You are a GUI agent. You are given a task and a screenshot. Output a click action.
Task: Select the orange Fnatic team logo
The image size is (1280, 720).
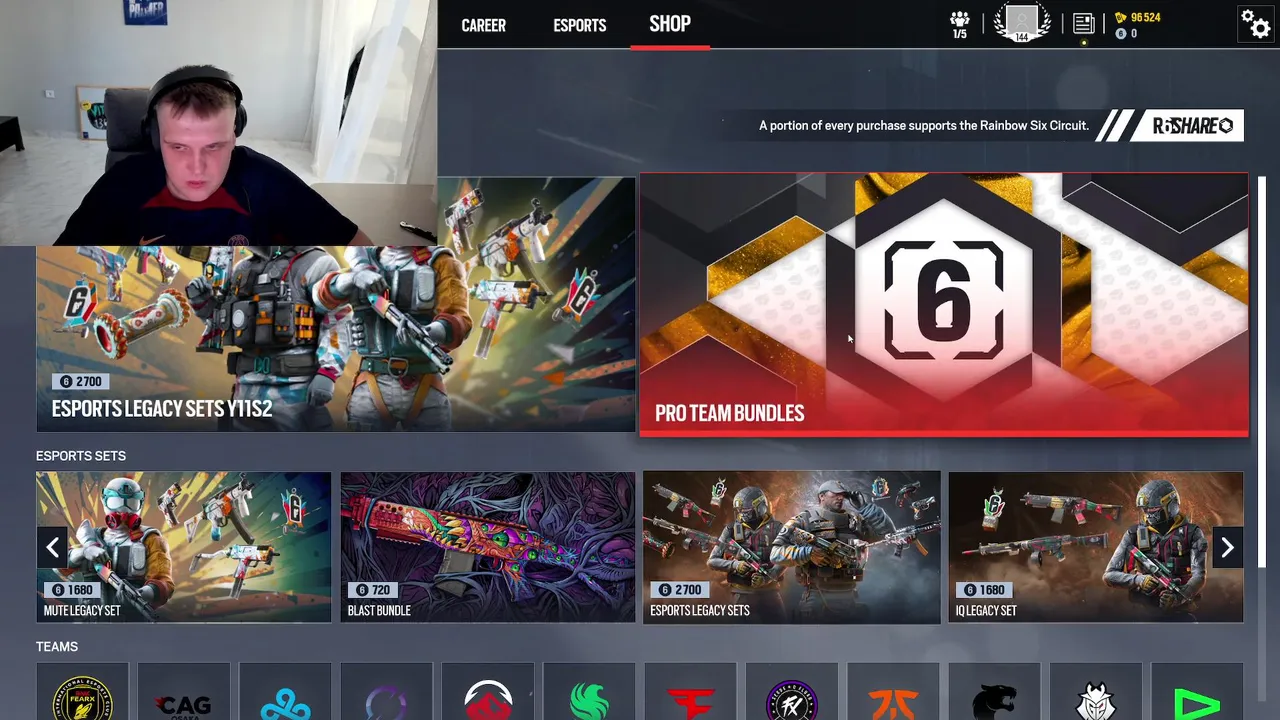pos(893,692)
